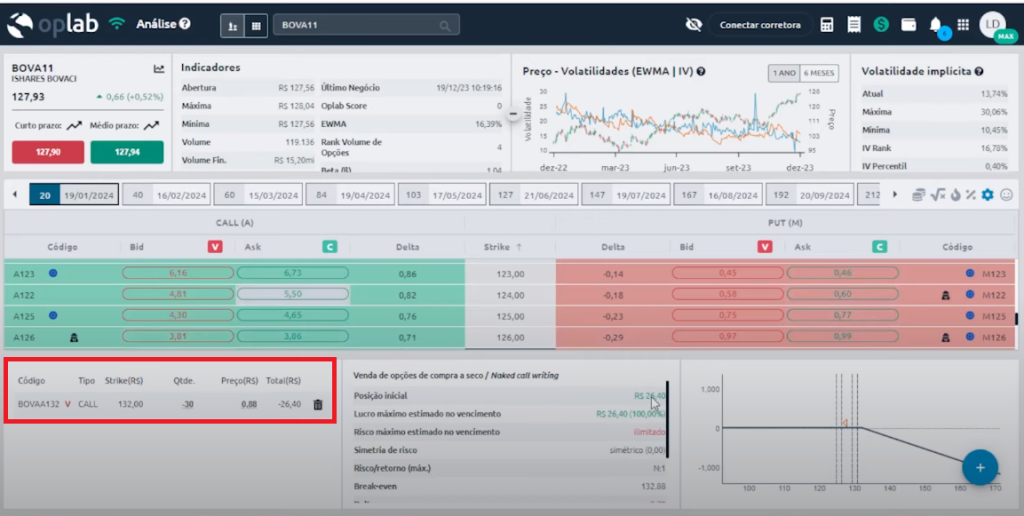Select the 16/02/2024 expiration tab
The height and width of the screenshot is (516, 1024).
166,195
